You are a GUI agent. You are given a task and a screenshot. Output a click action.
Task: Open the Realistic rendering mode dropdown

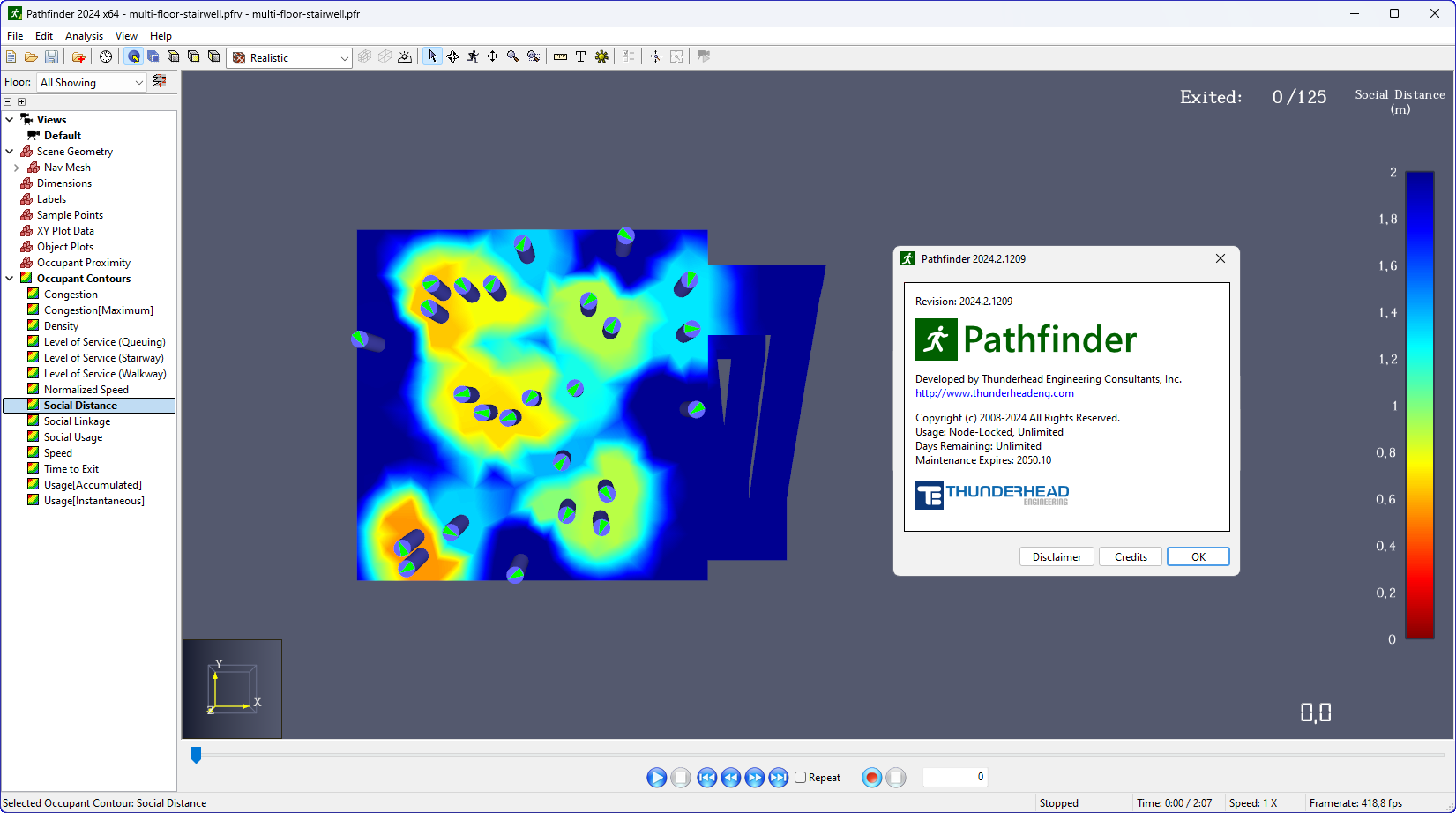tap(347, 57)
